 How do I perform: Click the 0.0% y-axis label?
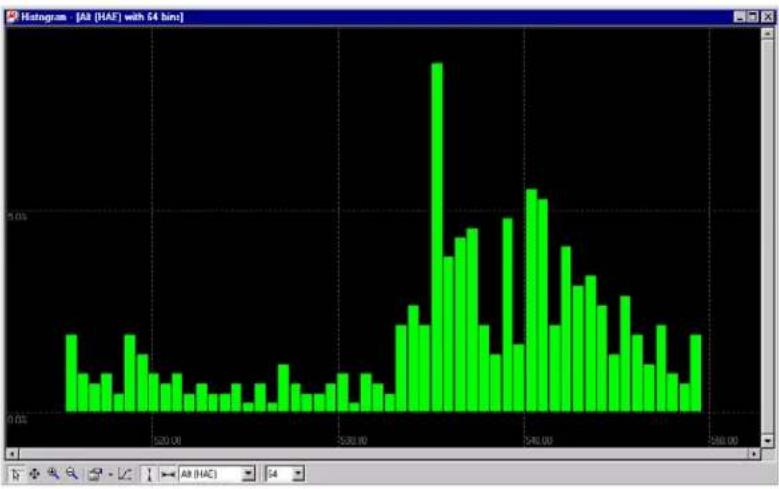tap(17, 419)
